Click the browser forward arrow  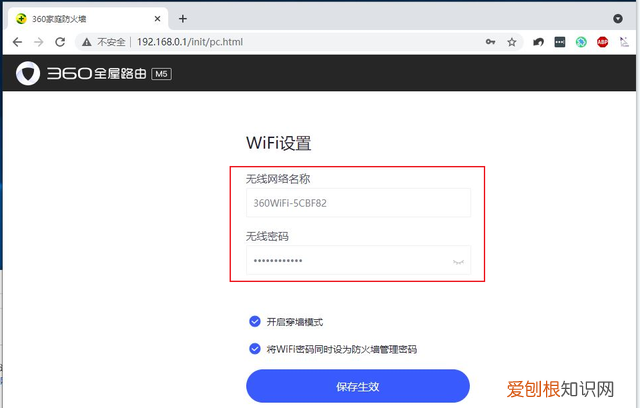(38, 42)
